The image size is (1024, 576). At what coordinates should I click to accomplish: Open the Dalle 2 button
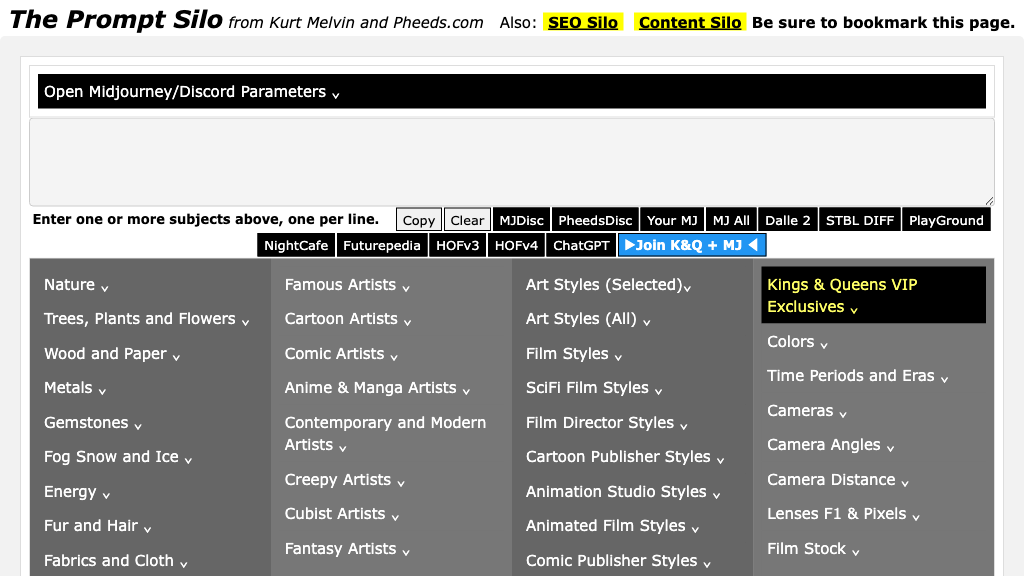pyautogui.click(x=787, y=220)
